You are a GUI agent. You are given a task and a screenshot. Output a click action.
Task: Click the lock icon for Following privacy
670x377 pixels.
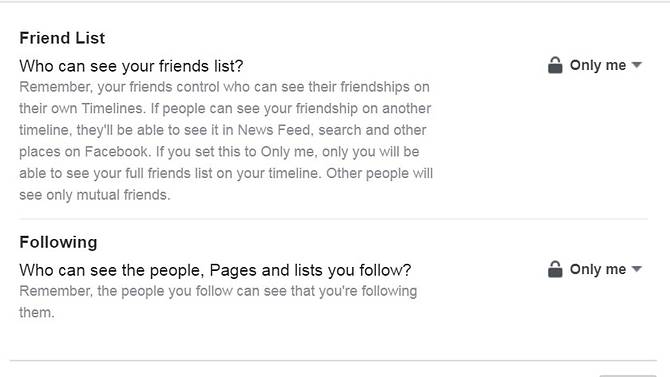(555, 269)
